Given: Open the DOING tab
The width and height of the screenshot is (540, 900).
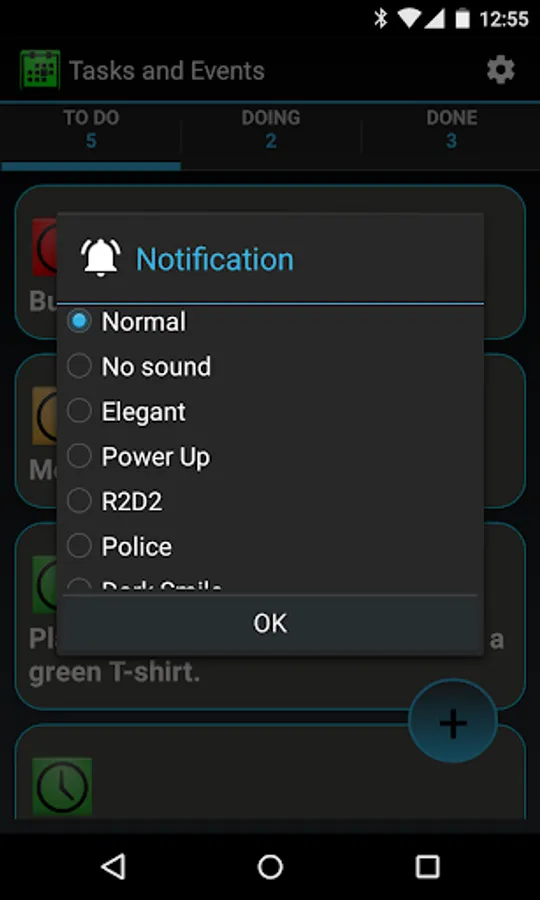Looking at the screenshot, I should tap(271, 129).
